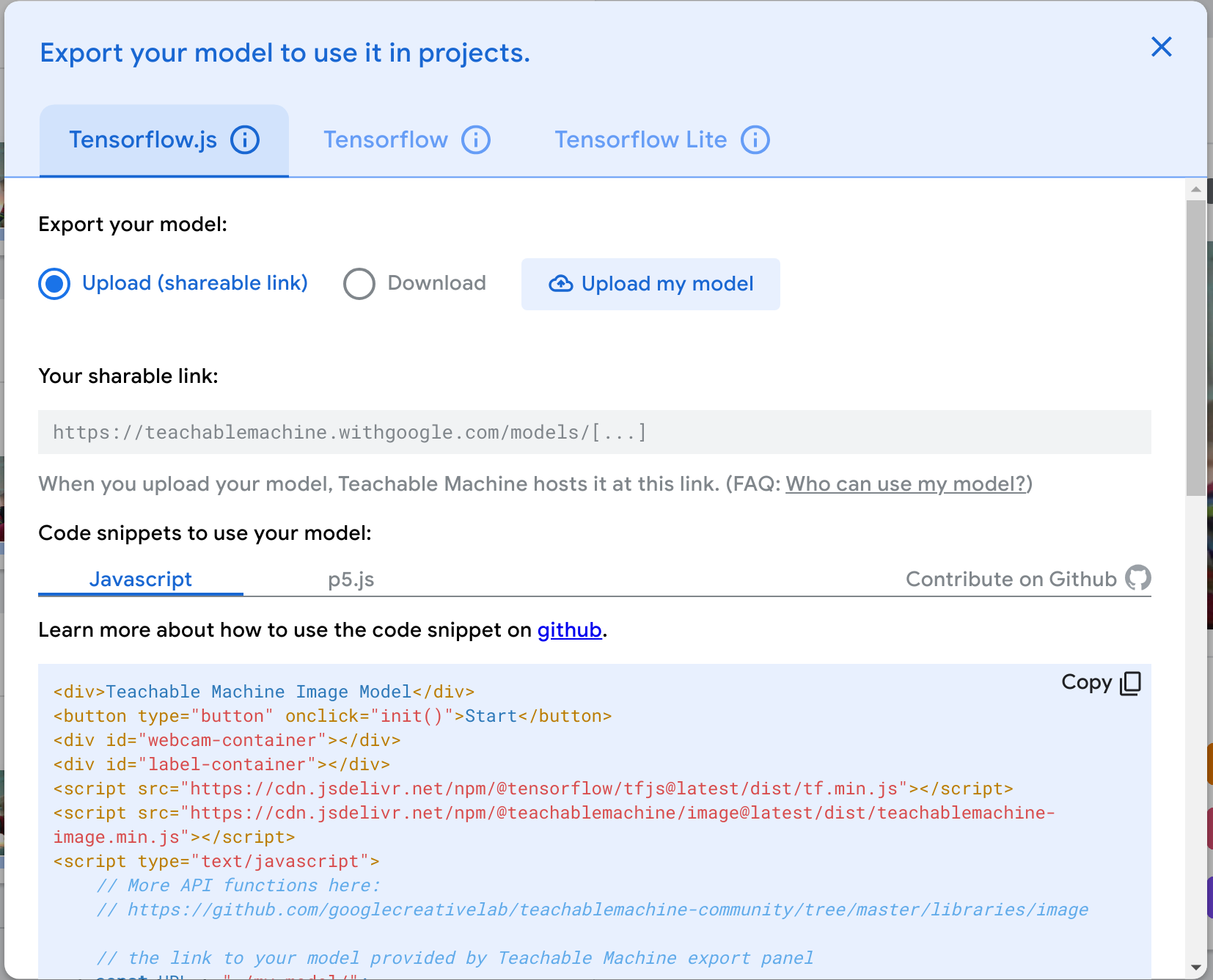
Task: Click the 'Export your model:' label
Action: pos(133,224)
